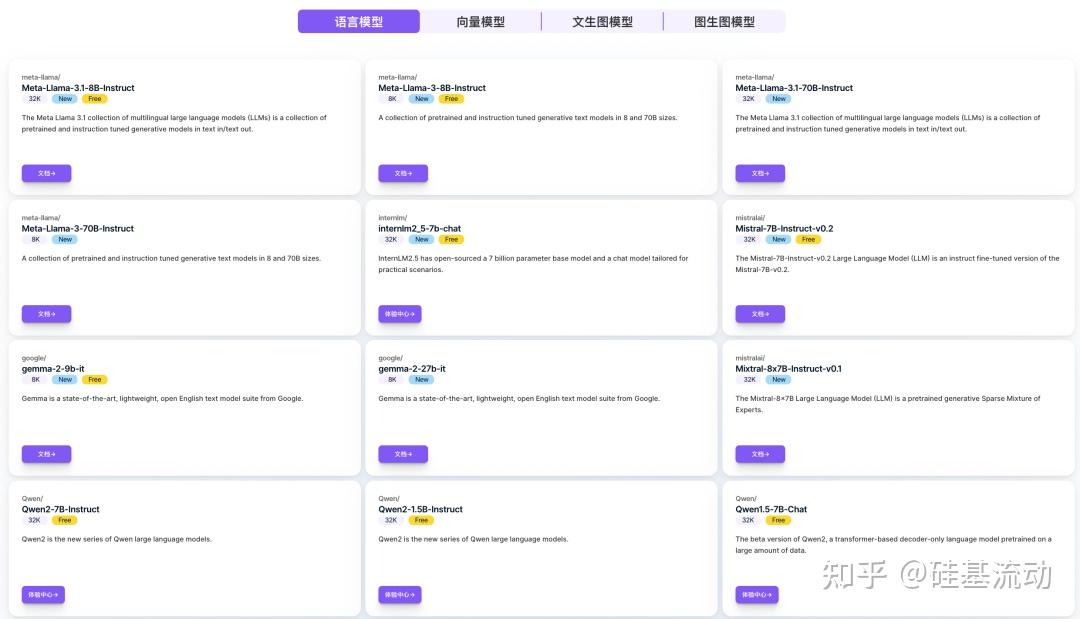The width and height of the screenshot is (1080, 619).
Task: Open 文档 for Meta-Llama-3.1-70B-Instruct
Action: pos(760,172)
